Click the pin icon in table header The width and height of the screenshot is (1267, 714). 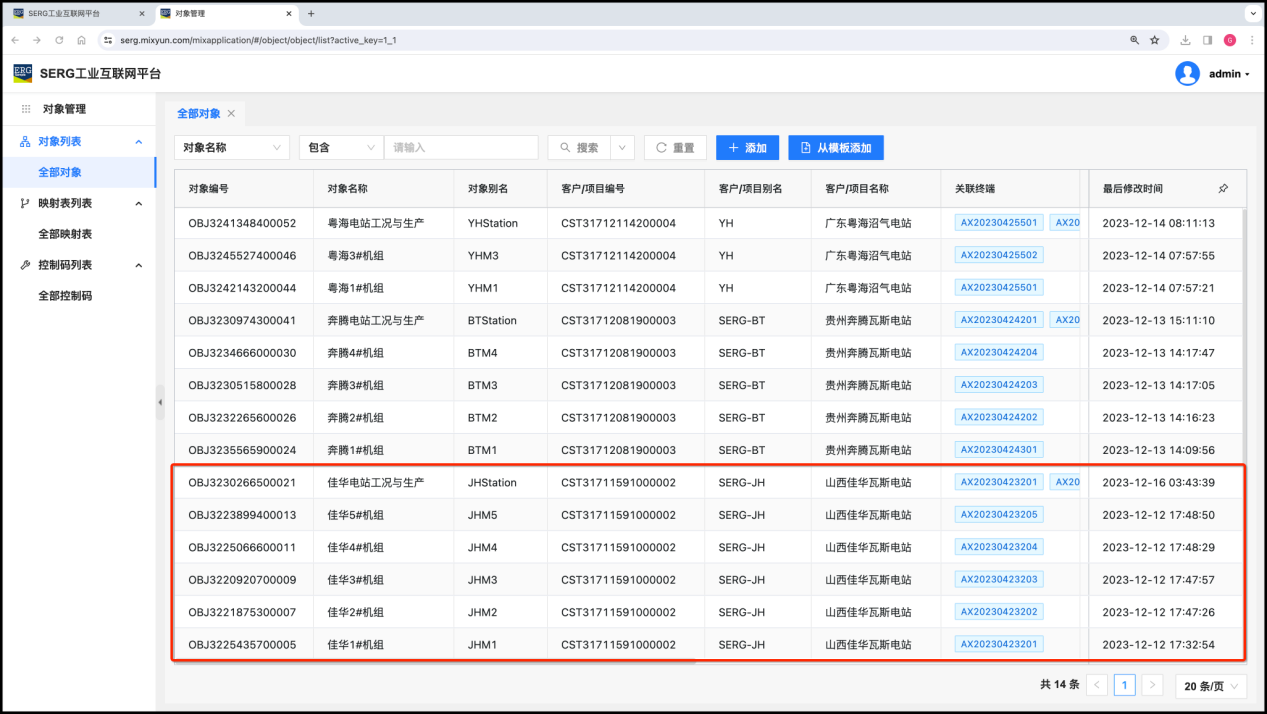[x=1223, y=188]
